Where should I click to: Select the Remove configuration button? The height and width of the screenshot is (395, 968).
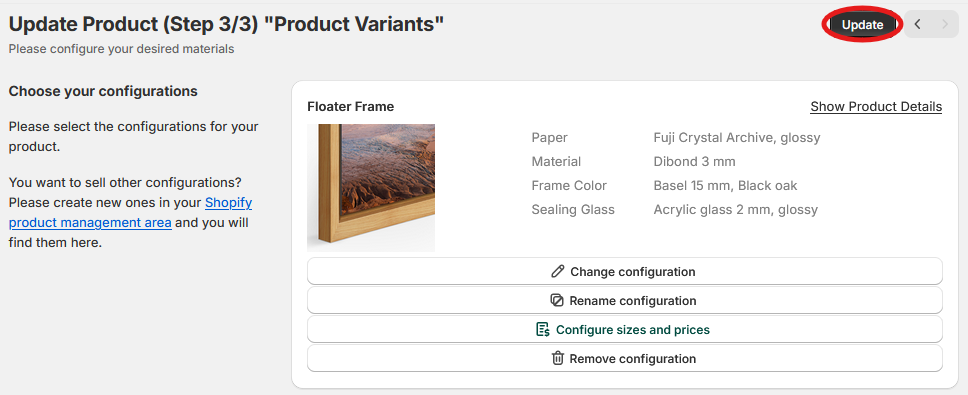click(x=625, y=359)
